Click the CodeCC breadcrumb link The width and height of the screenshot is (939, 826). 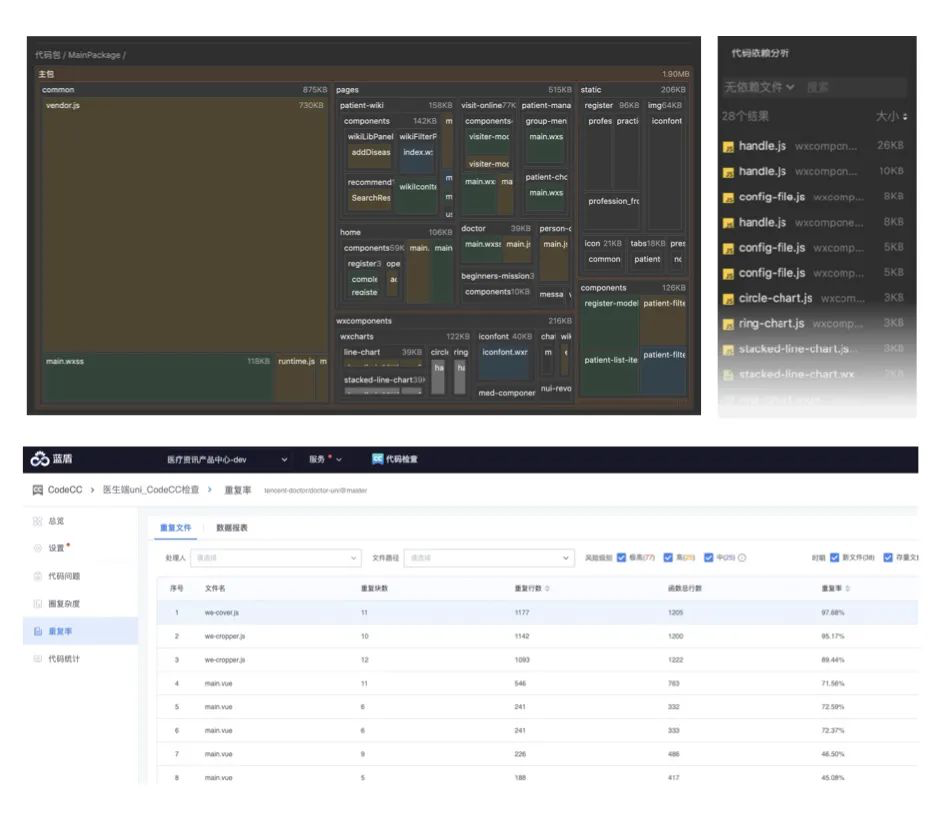point(65,490)
